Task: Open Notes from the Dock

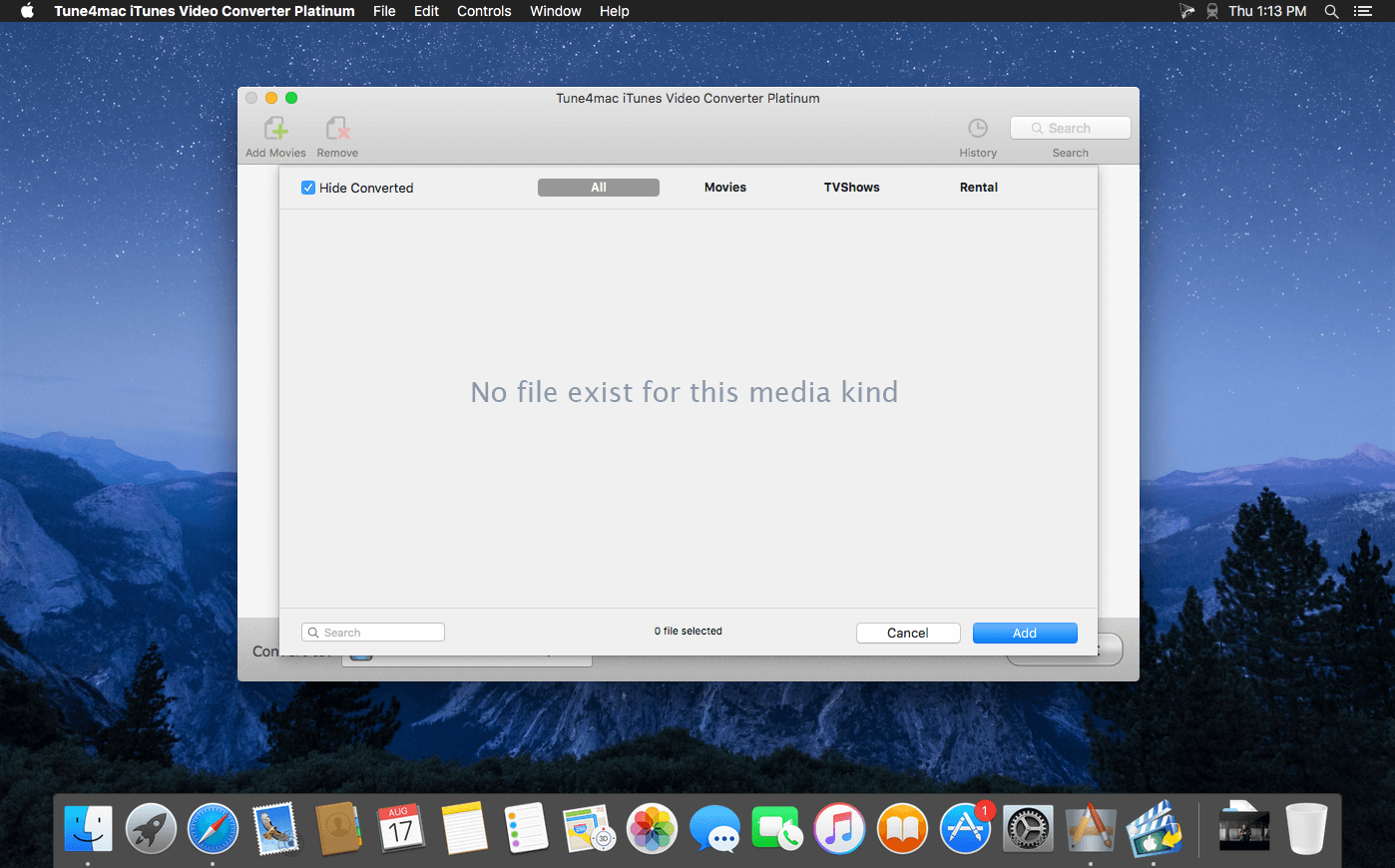Action: [x=464, y=829]
